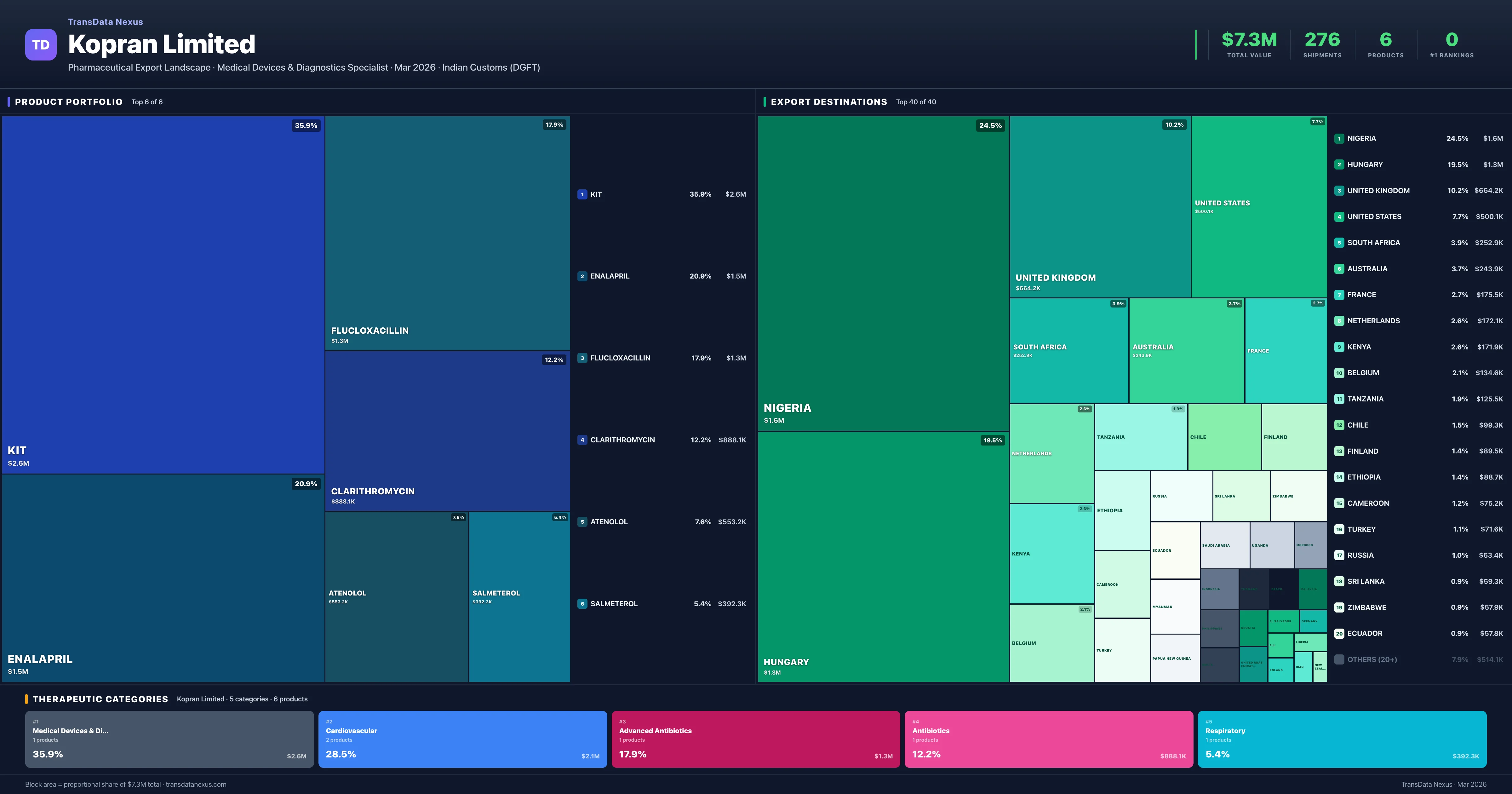Screen dimensions: 1512x794
Task: Select the #1 rank badge next to NIGERIA
Action: pos(1339,138)
